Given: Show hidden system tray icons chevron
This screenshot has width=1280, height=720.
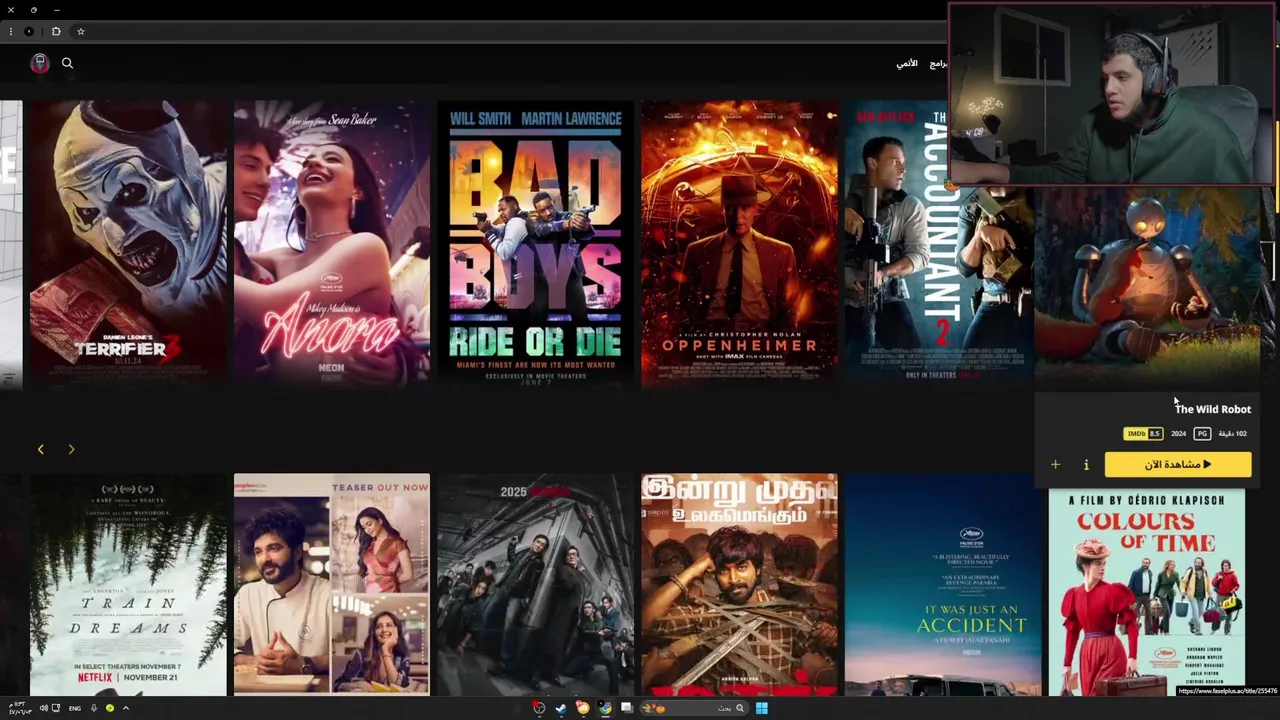Looking at the screenshot, I should (x=125, y=708).
